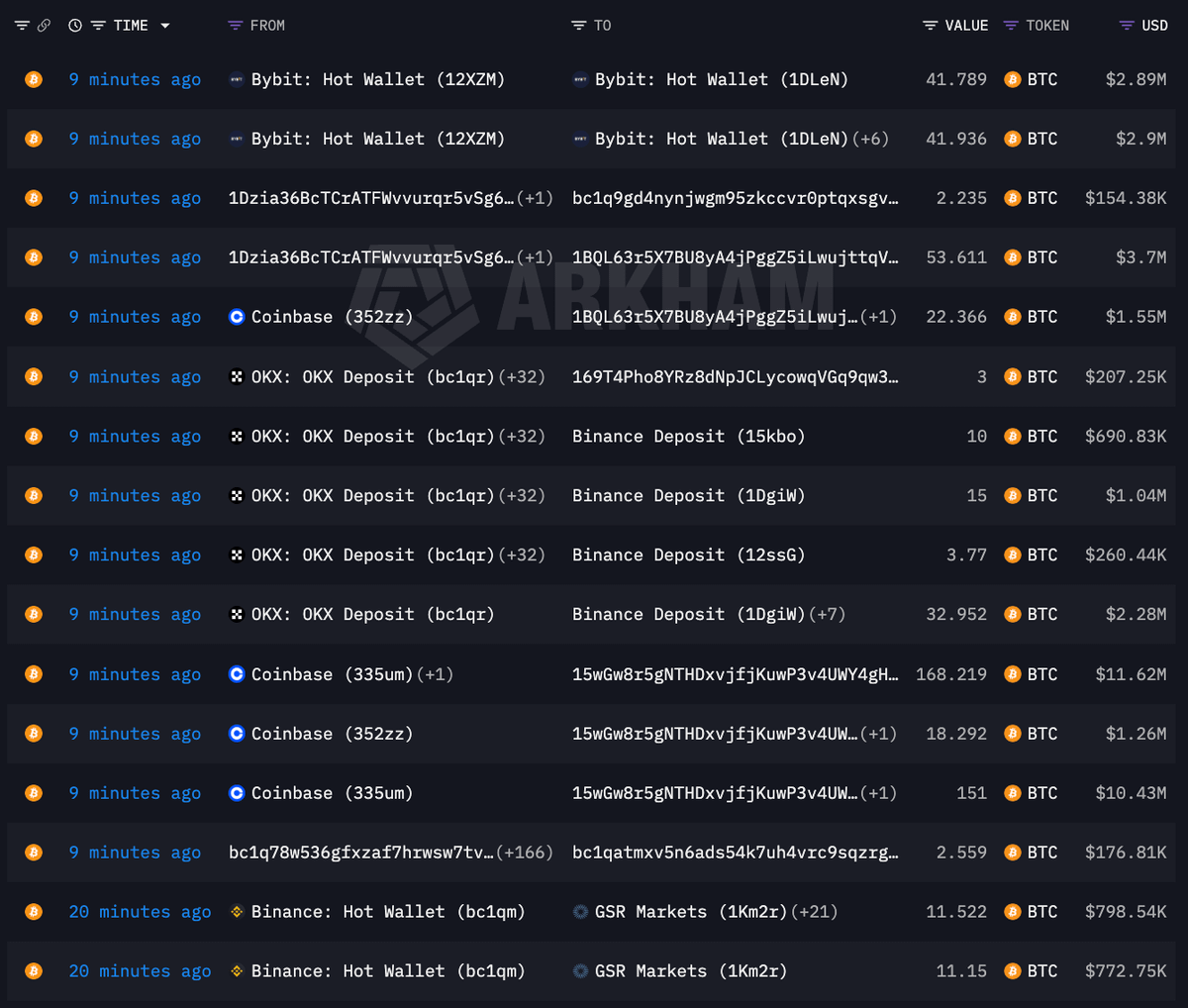Open Binance Deposit (12ssG) recipient
The height and width of the screenshot is (1008, 1188).
pos(688,555)
